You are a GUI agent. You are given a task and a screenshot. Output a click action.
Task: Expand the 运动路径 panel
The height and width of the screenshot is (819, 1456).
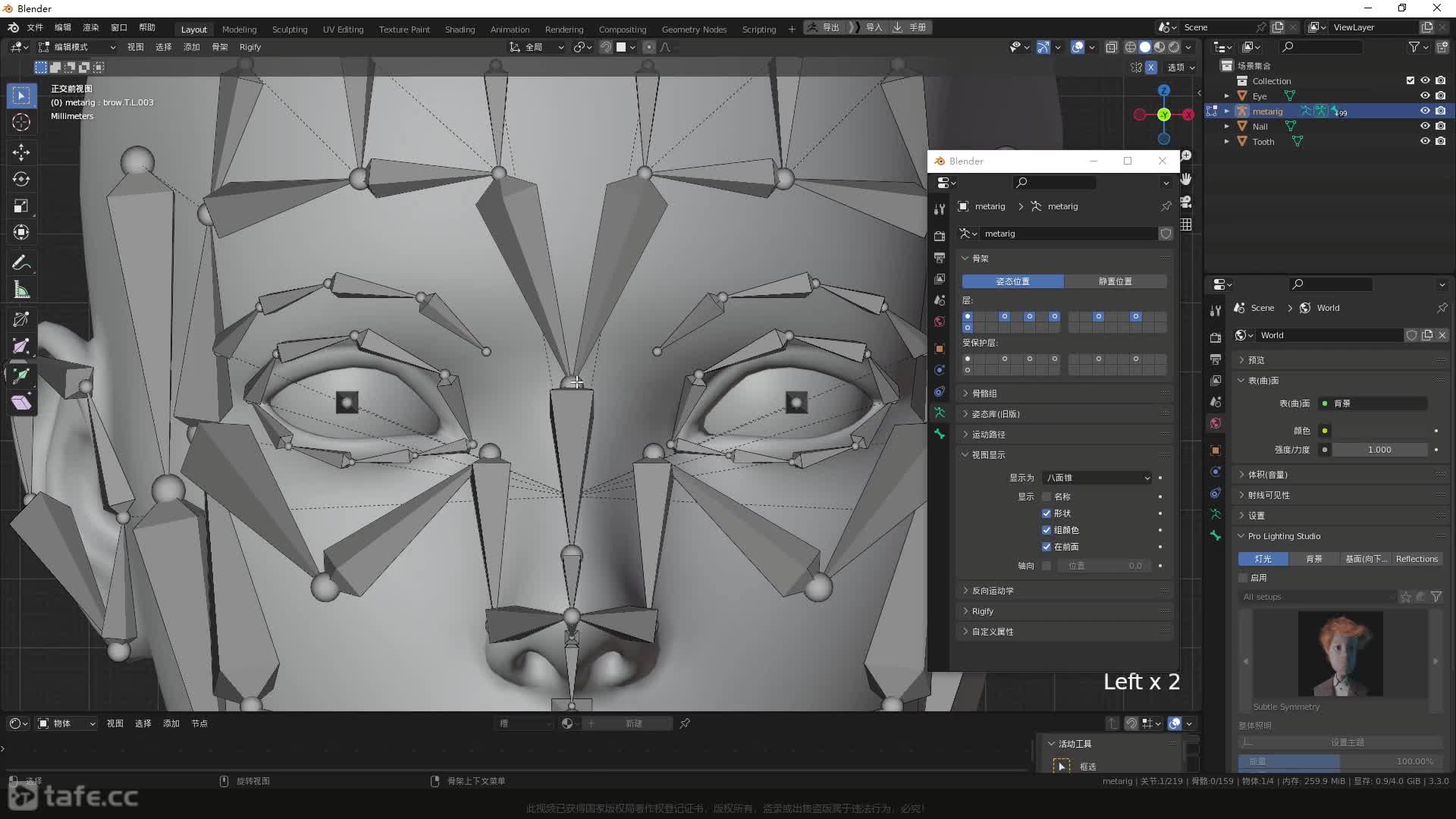(x=1065, y=435)
